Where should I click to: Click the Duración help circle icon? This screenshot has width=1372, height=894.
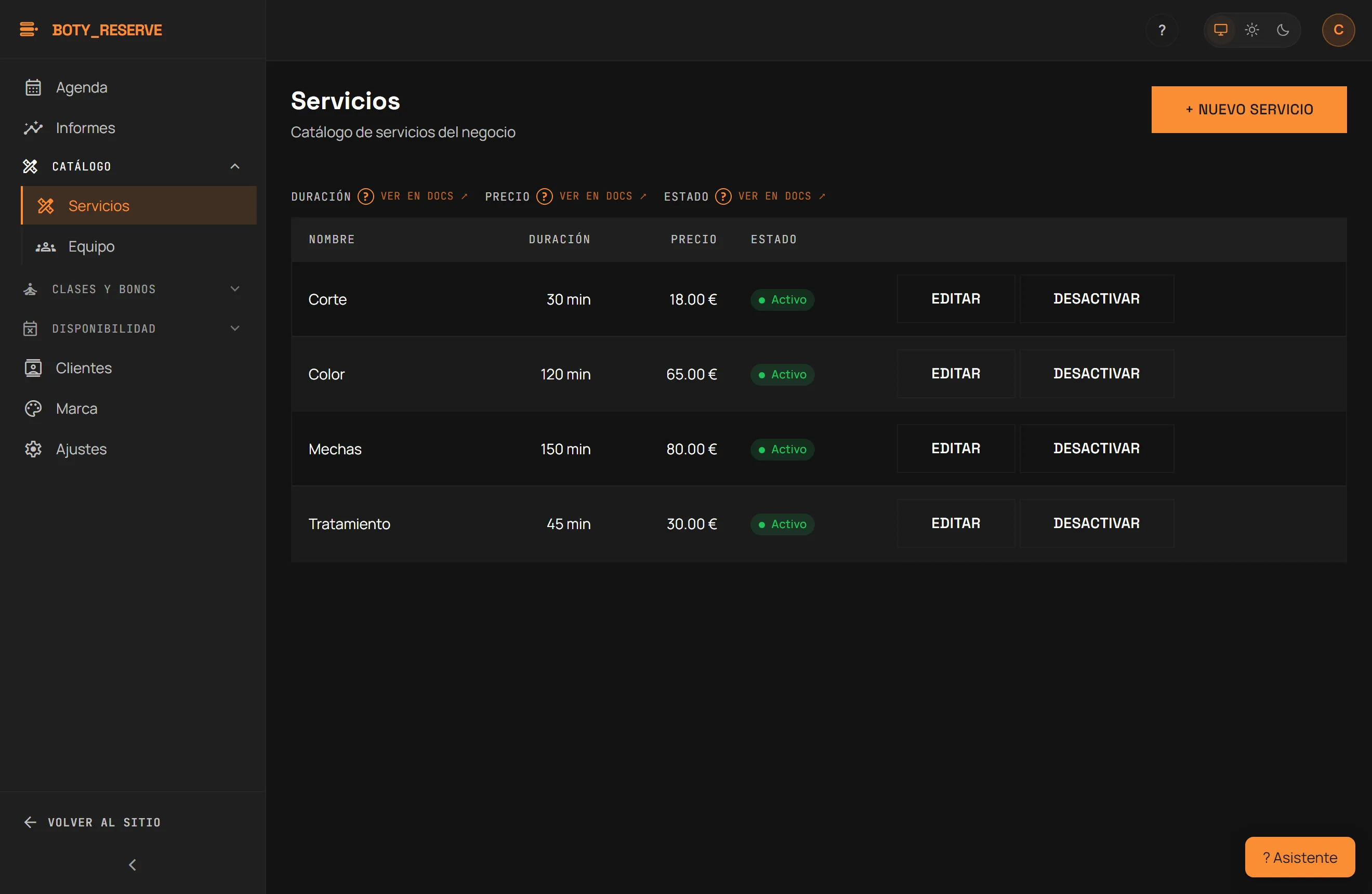coord(365,196)
